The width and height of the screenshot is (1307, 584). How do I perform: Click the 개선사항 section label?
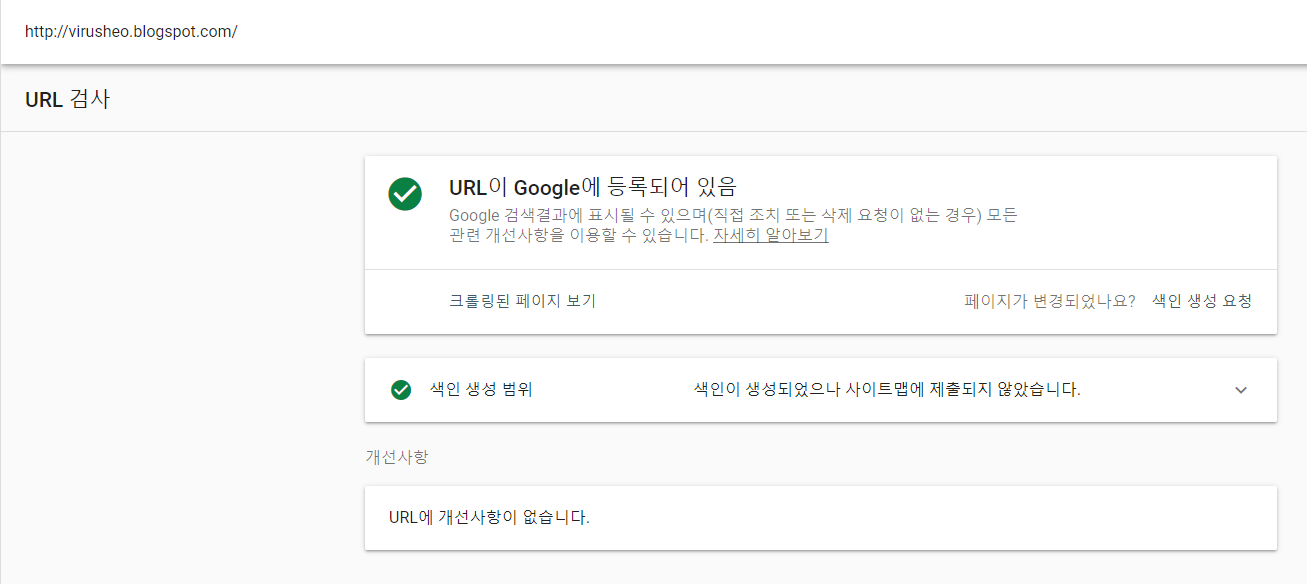[397, 457]
